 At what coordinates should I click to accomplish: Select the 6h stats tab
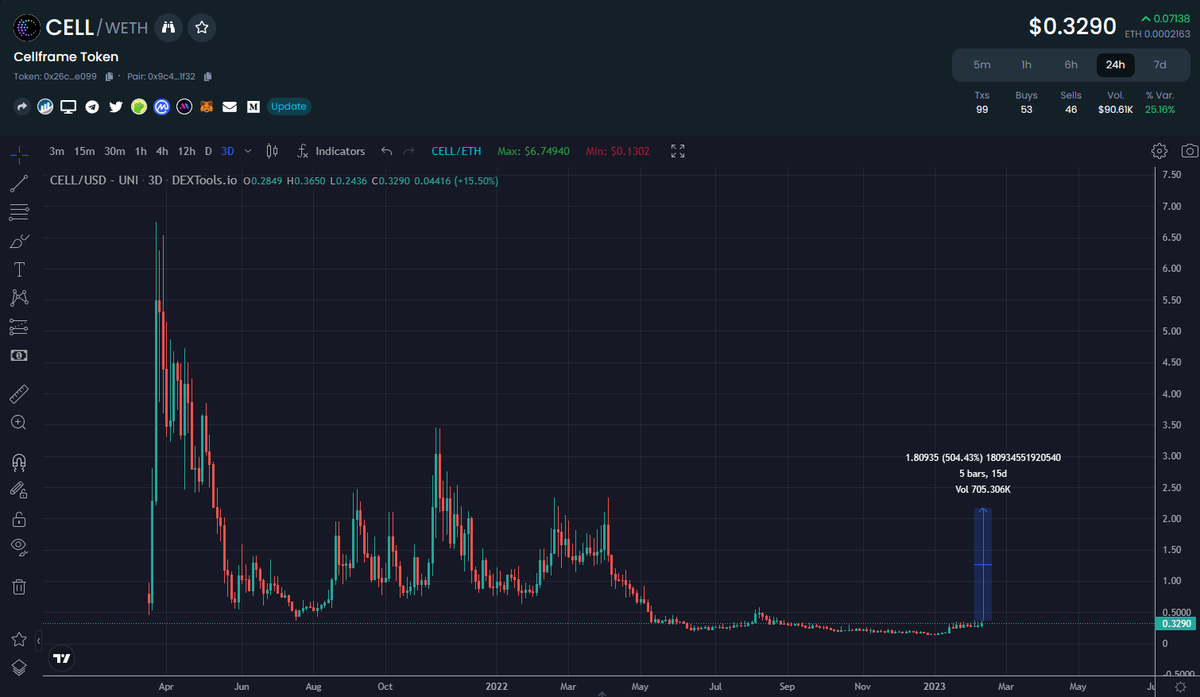[1071, 65]
